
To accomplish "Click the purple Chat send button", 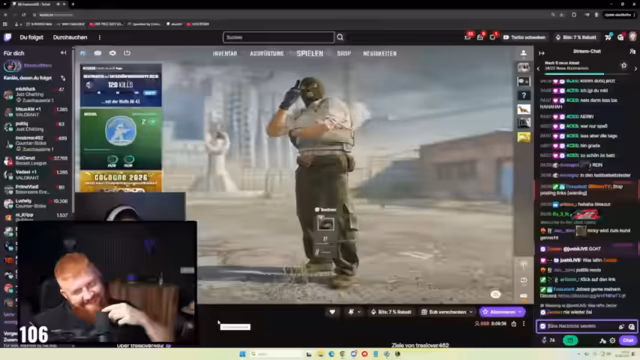I will click(x=628, y=340).
